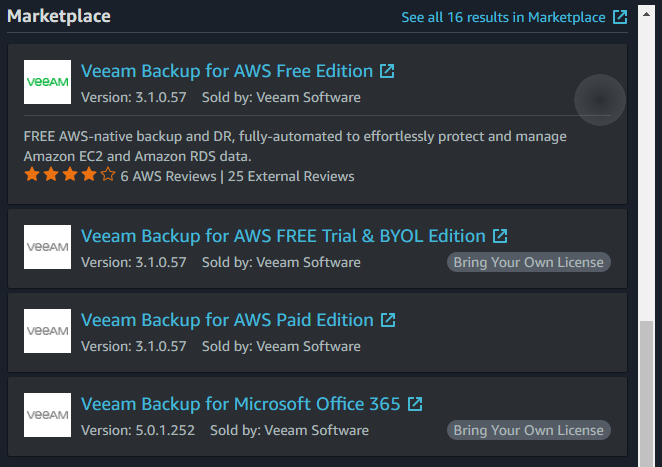Viewport: 662px width, 467px height.
Task: Open 'See all 16 results in Marketplace' link
Action: click(x=503, y=17)
